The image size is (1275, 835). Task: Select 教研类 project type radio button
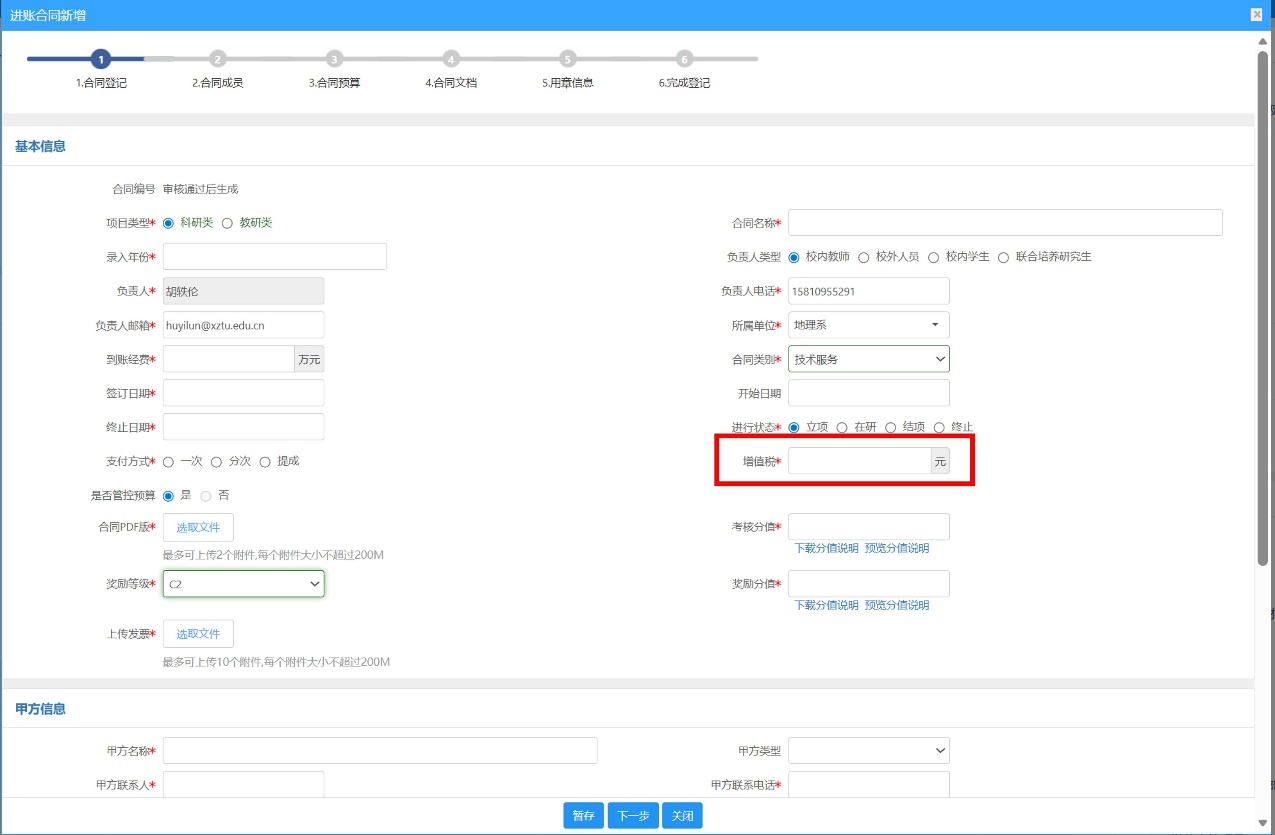tap(227, 223)
